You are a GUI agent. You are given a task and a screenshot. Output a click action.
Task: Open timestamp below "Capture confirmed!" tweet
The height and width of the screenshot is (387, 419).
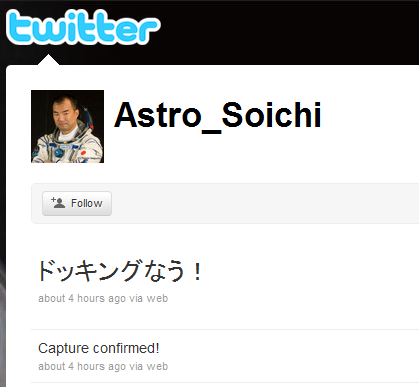coord(82,366)
